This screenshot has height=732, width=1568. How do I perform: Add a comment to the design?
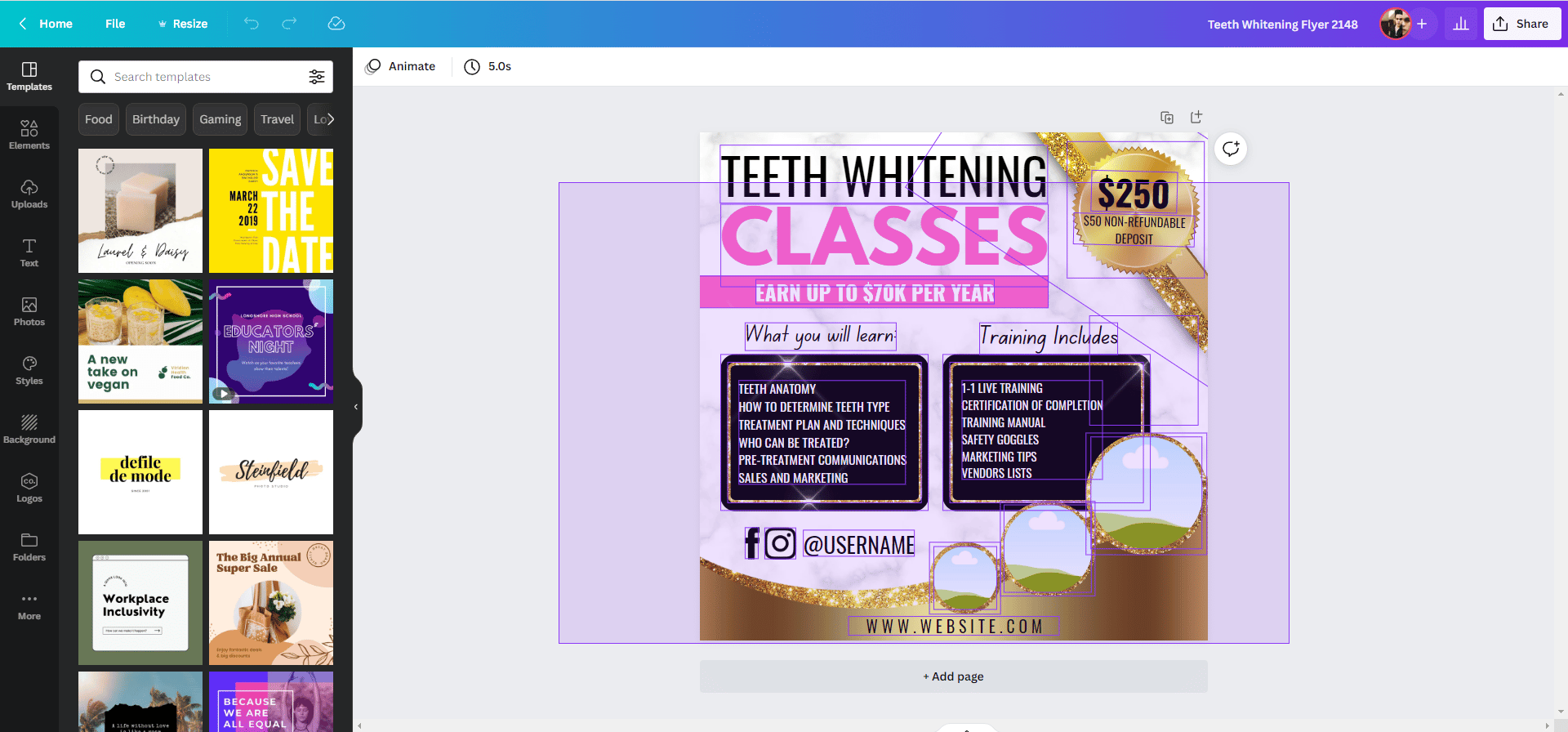1231,149
